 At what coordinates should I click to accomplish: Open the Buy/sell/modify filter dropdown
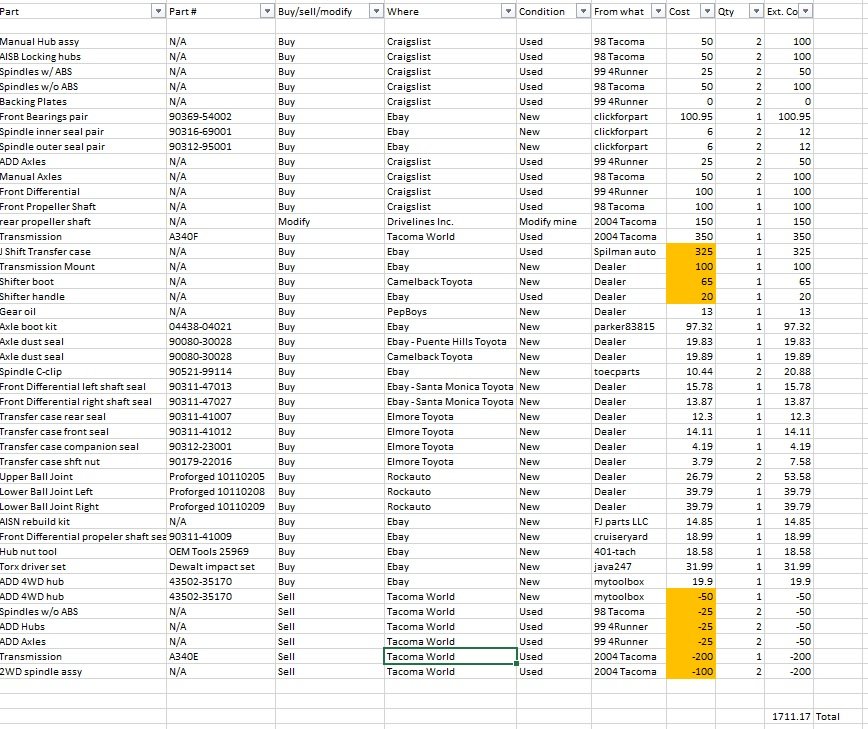point(376,11)
